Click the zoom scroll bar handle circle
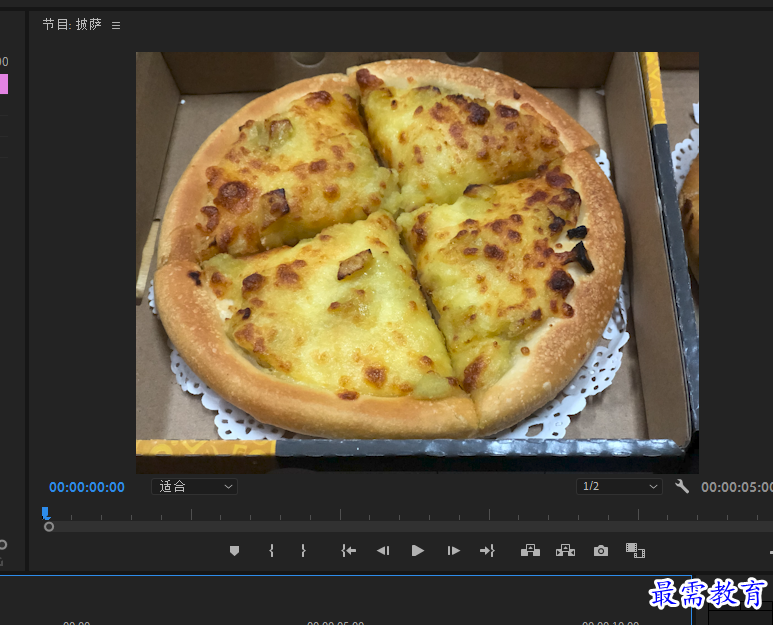The image size is (773, 625). click(49, 527)
